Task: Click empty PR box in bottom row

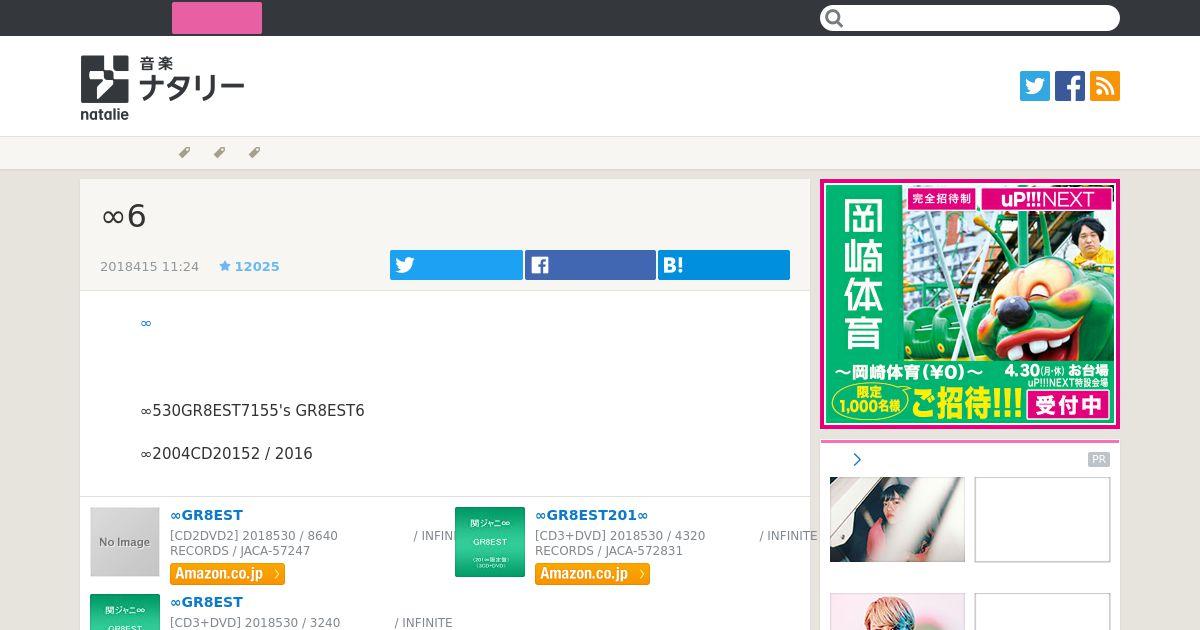Action: 1042,612
